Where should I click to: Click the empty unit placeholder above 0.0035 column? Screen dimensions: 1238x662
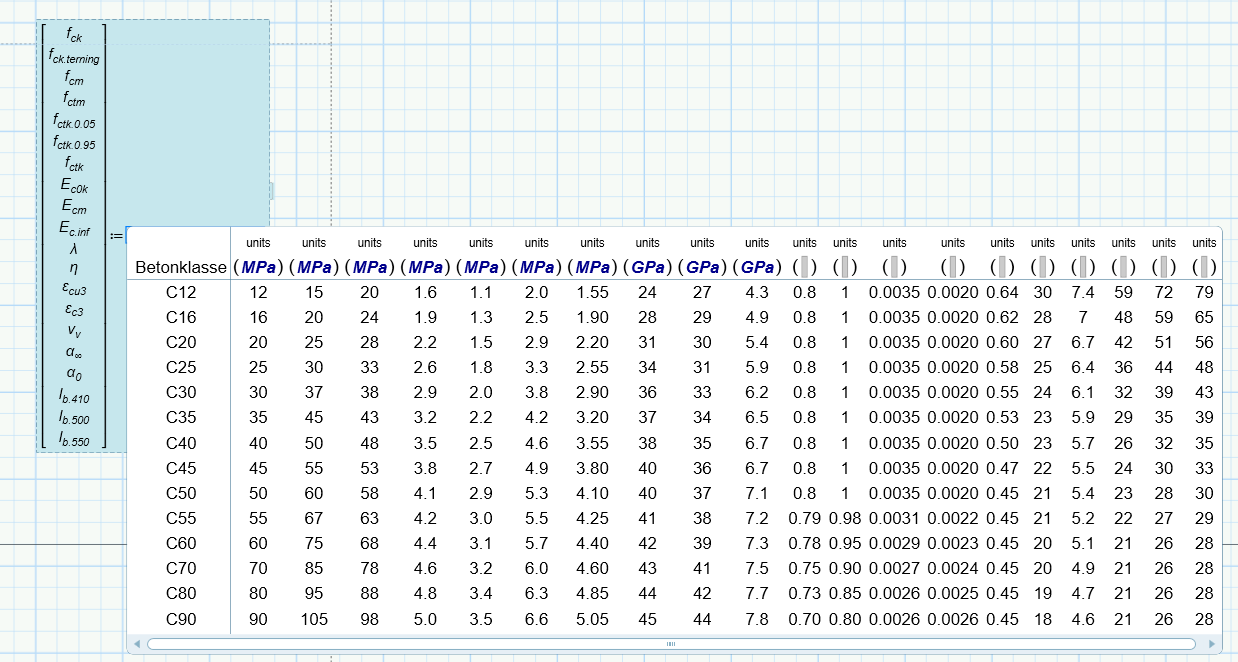coord(895,268)
